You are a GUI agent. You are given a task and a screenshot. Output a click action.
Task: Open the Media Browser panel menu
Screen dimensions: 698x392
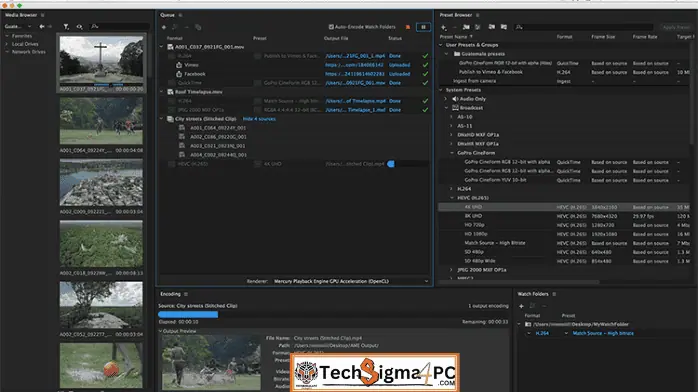(x=43, y=15)
